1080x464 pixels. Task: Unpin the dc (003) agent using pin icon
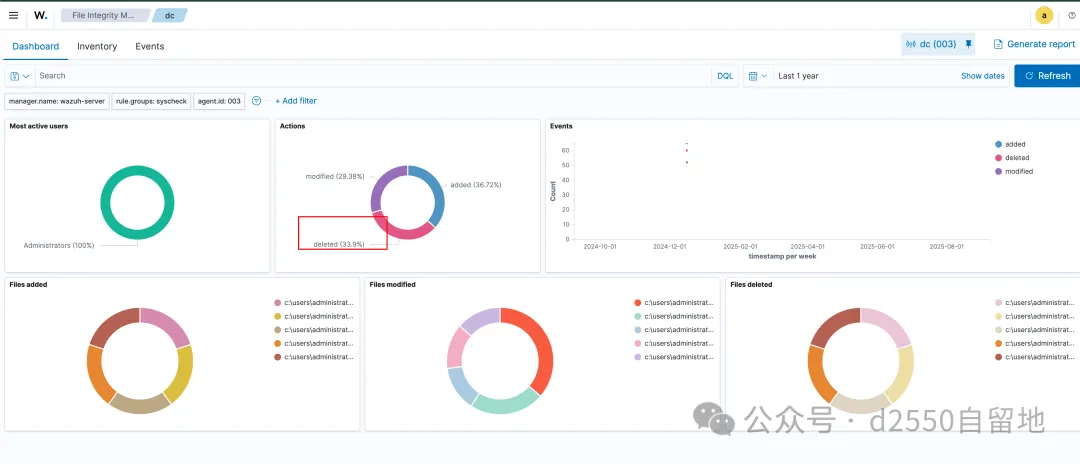(x=968, y=44)
